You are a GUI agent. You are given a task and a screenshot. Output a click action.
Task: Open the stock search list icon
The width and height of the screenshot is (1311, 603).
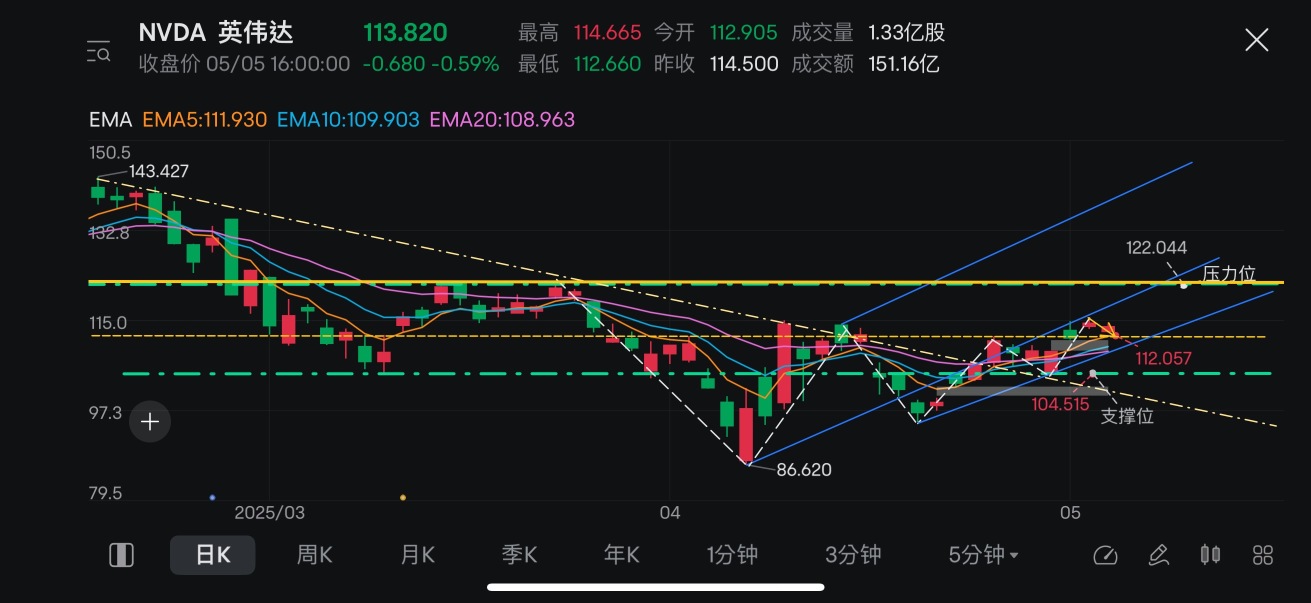pyautogui.click(x=99, y=52)
